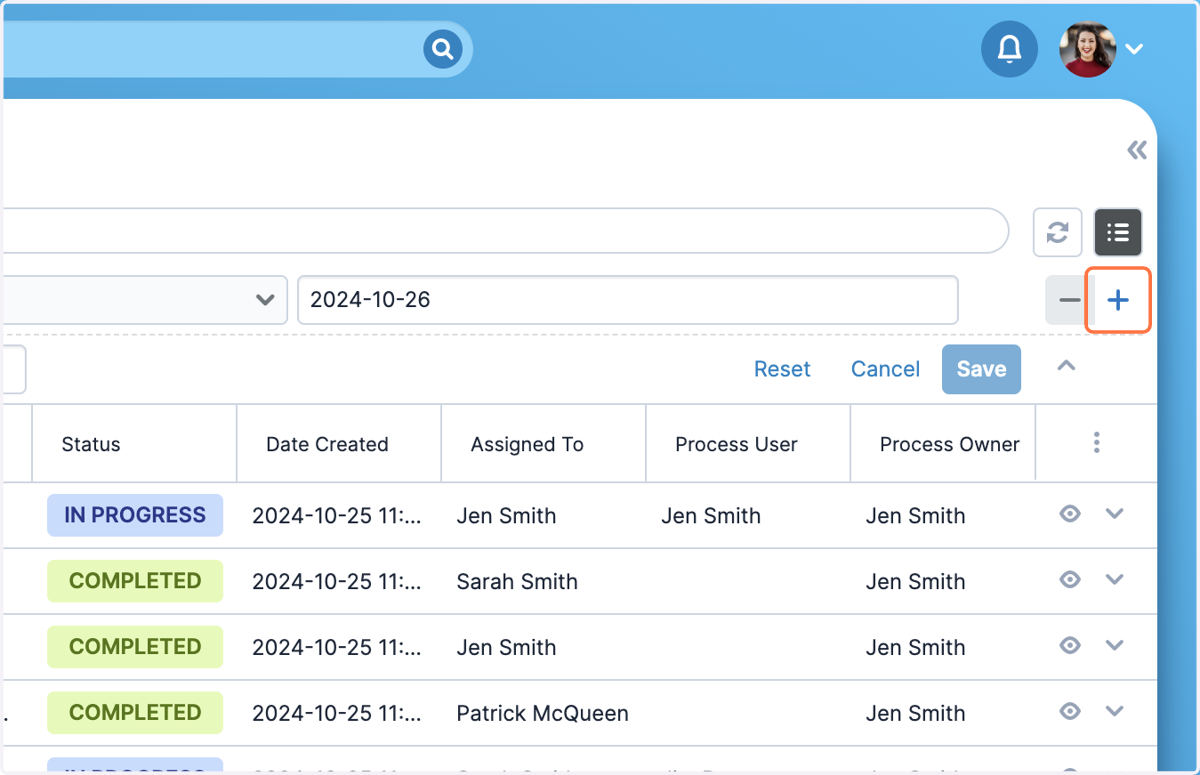Expand the Patrick McQueen row chevron
Screen dimensions: 1200x775
[1115, 712]
